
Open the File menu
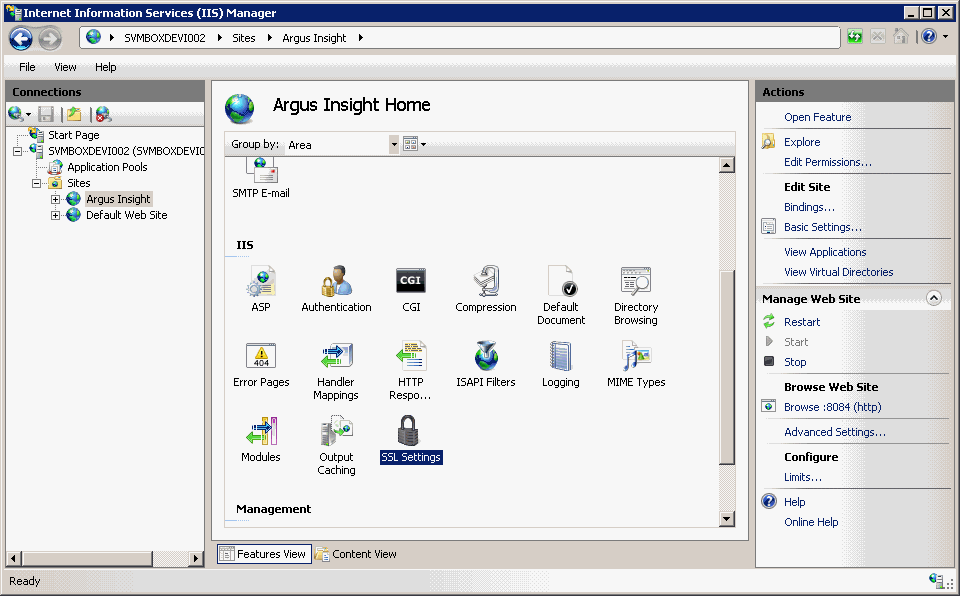pyautogui.click(x=27, y=67)
